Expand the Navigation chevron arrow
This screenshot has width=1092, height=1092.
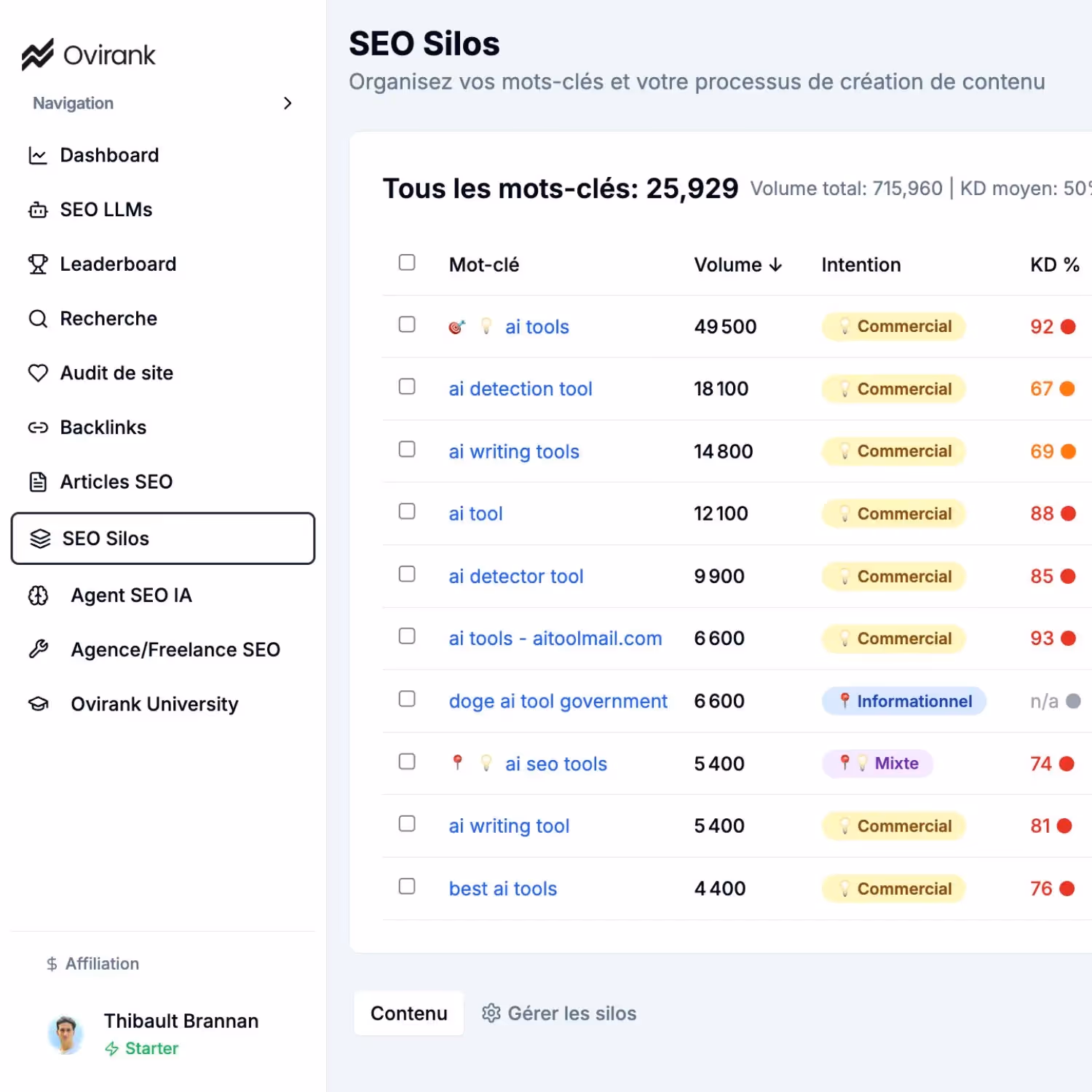[x=288, y=103]
